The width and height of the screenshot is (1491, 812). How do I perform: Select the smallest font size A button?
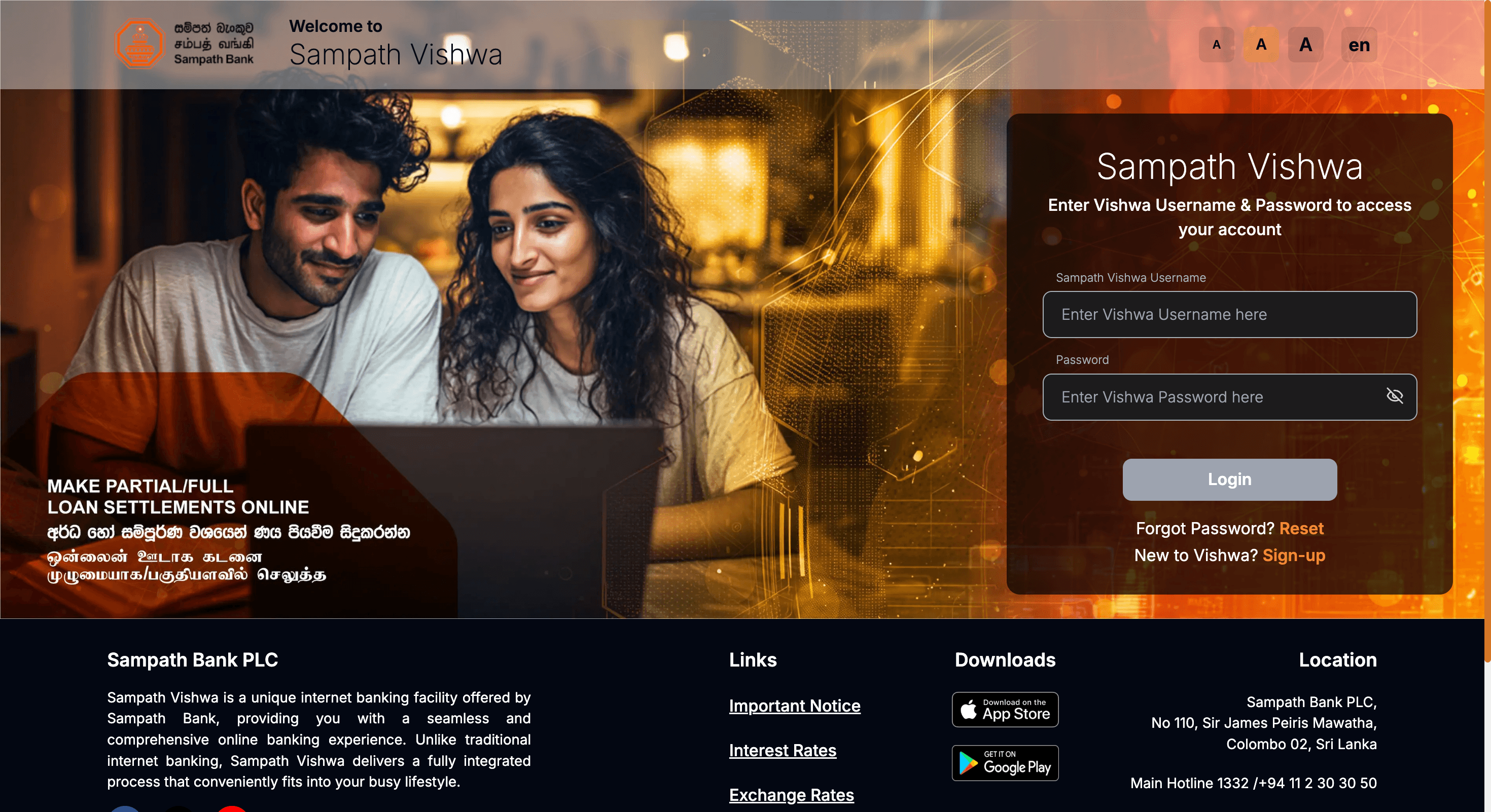(x=1216, y=45)
